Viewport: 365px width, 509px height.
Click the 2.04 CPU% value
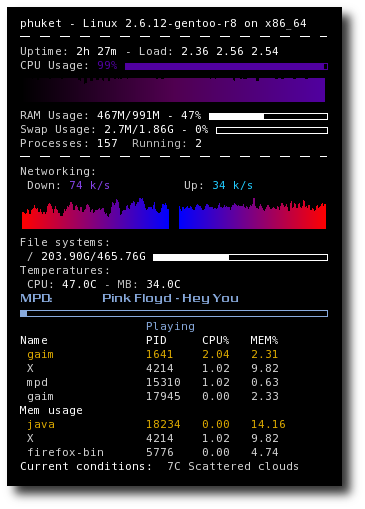tap(216, 354)
